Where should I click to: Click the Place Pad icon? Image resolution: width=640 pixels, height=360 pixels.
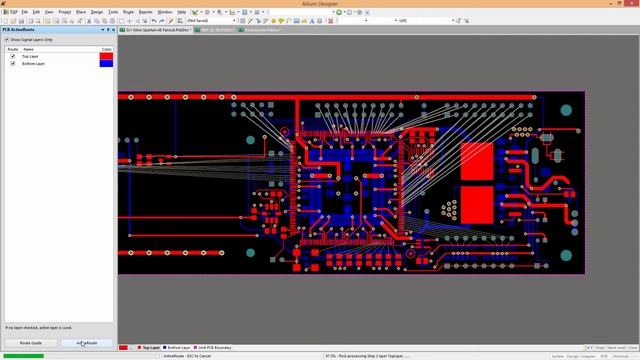273,21
